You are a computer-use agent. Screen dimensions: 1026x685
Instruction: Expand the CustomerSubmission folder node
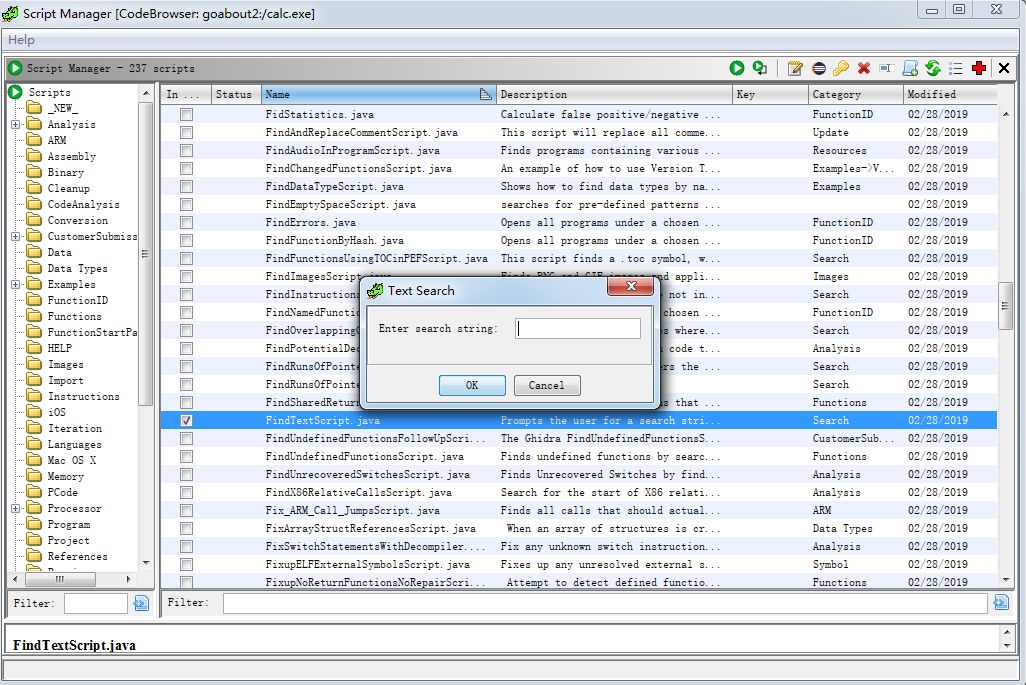16,236
